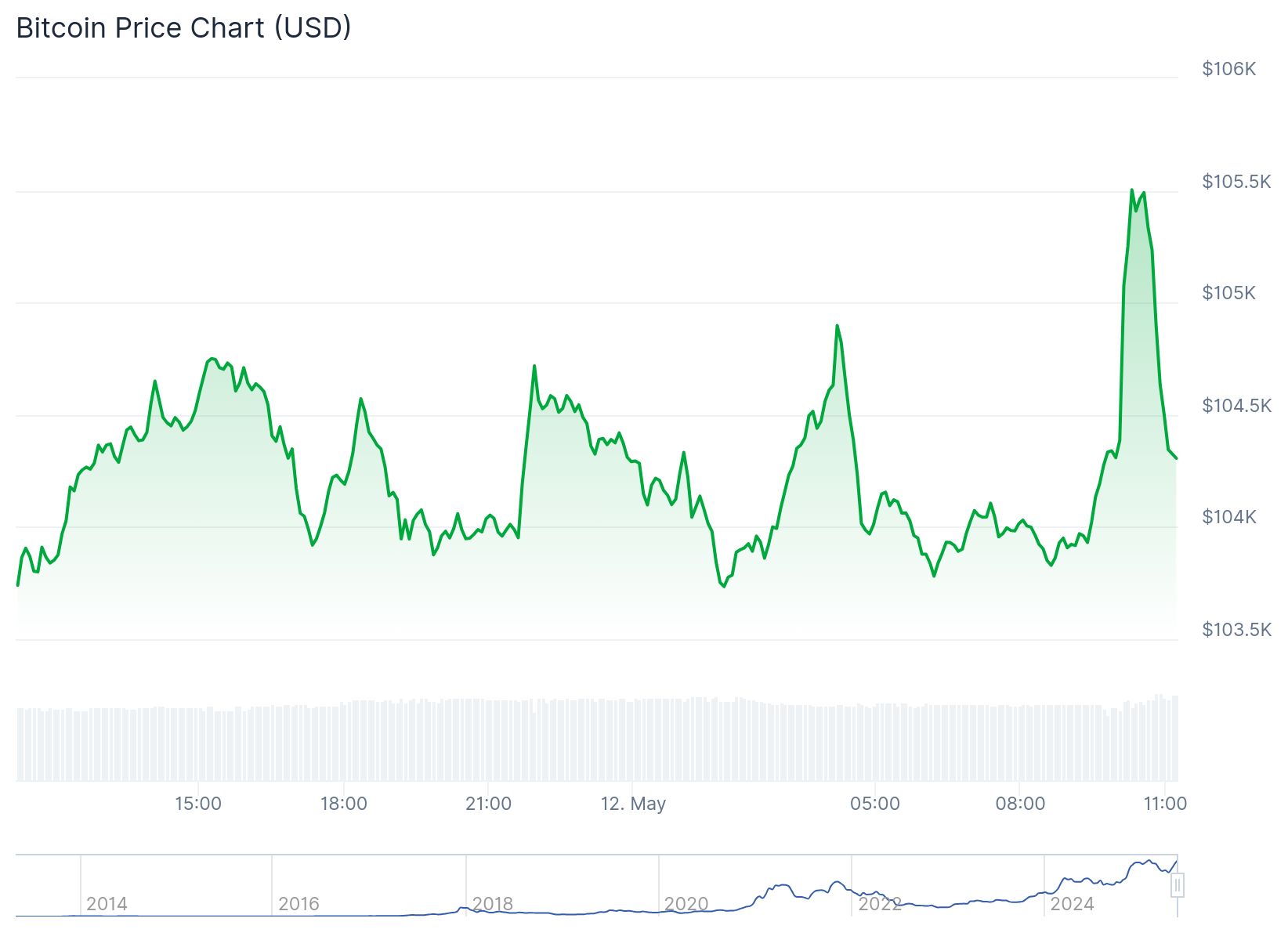Screen dimensions: 1288x940
Task: Click the 'Bitcoin Price Chart (USD)' title
Action: (x=183, y=27)
